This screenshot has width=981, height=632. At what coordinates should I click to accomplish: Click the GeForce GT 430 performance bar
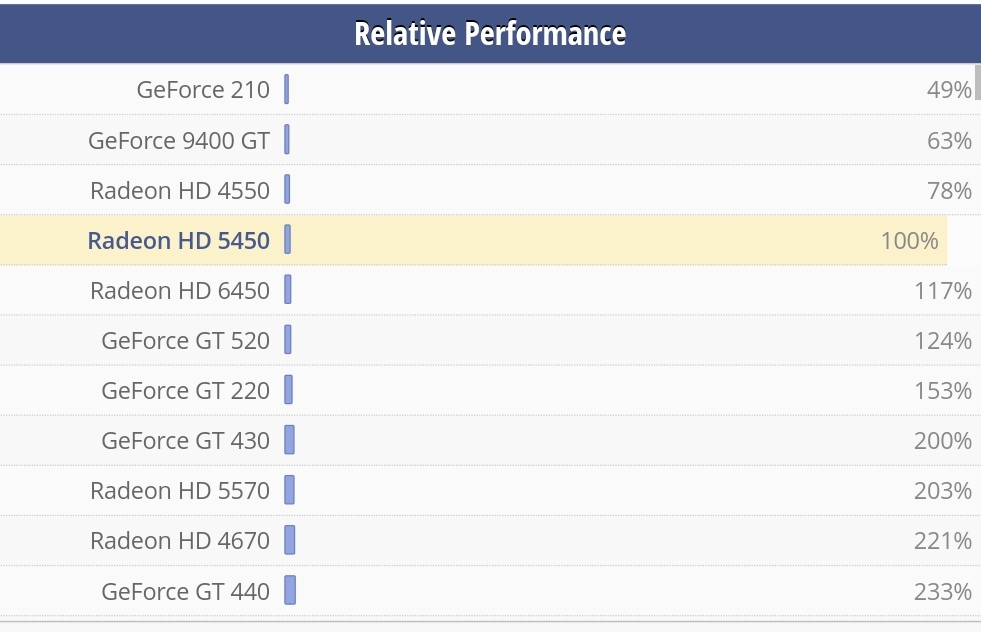[289, 440]
